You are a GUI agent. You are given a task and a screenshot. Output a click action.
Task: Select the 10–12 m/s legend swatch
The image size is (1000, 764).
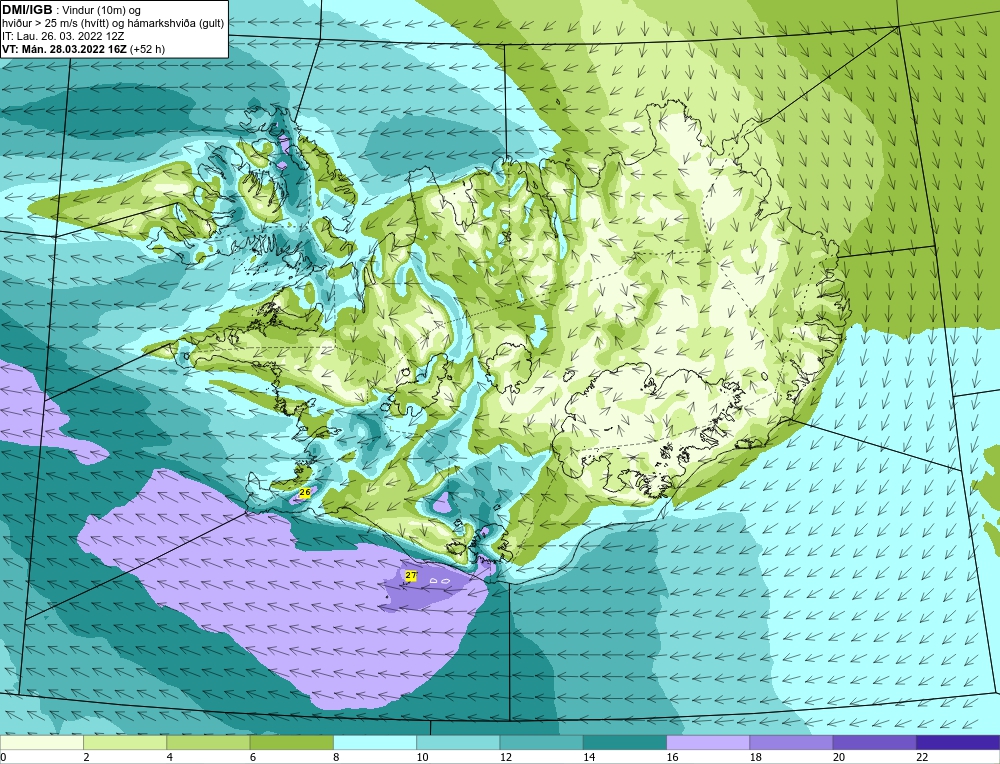click(458, 742)
